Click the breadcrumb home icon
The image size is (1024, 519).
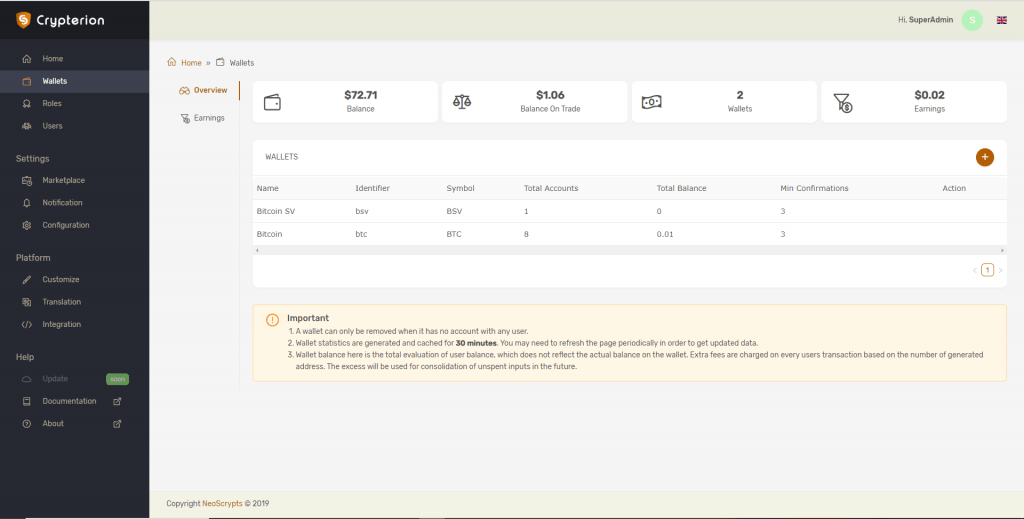172,62
